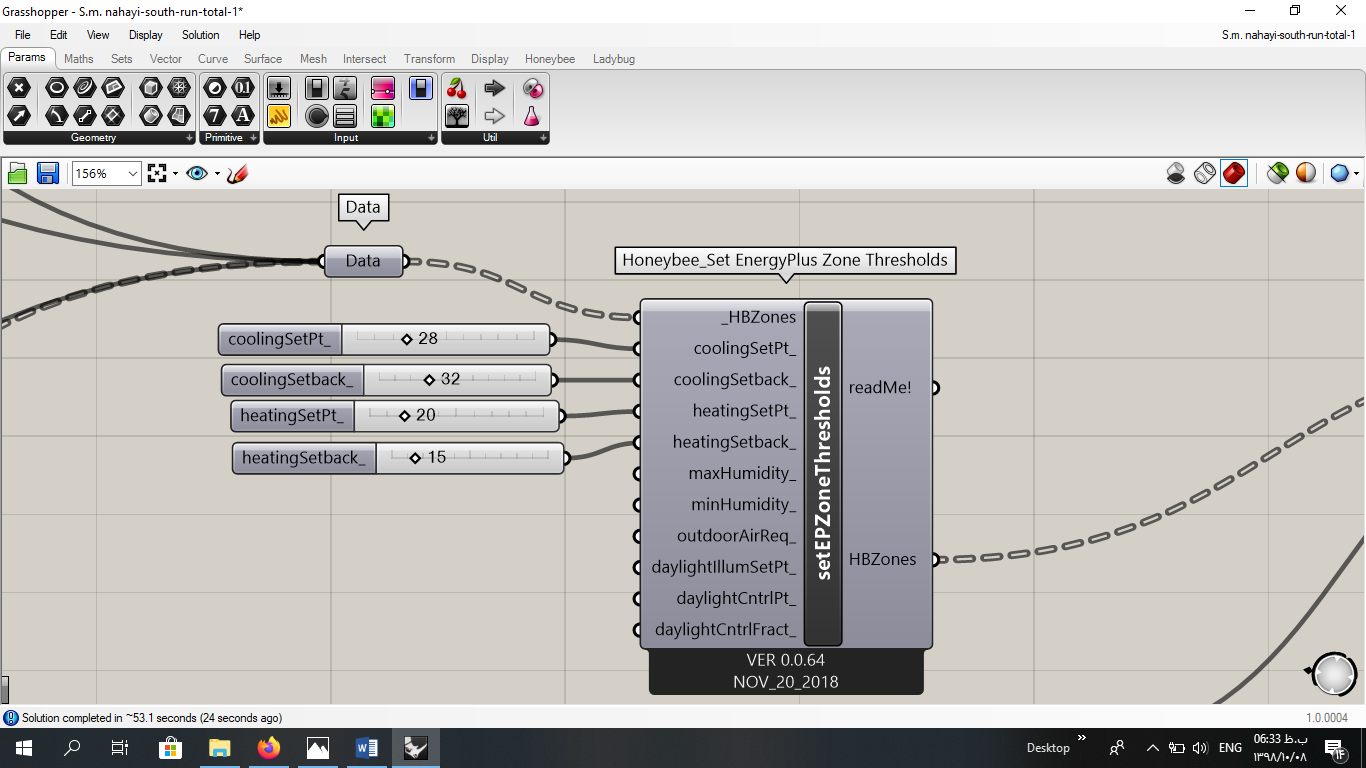Toggle the eye preview display button
The image size is (1366, 768).
(x=197, y=174)
